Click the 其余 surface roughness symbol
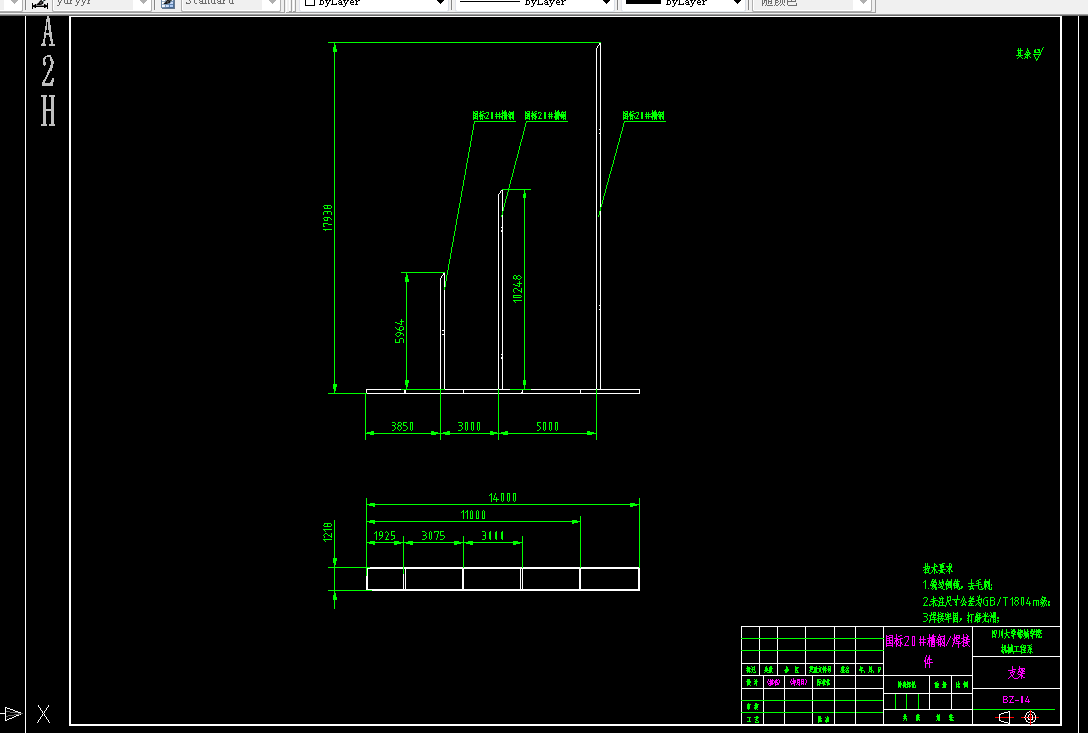The height and width of the screenshot is (733, 1088). pos(1030,53)
